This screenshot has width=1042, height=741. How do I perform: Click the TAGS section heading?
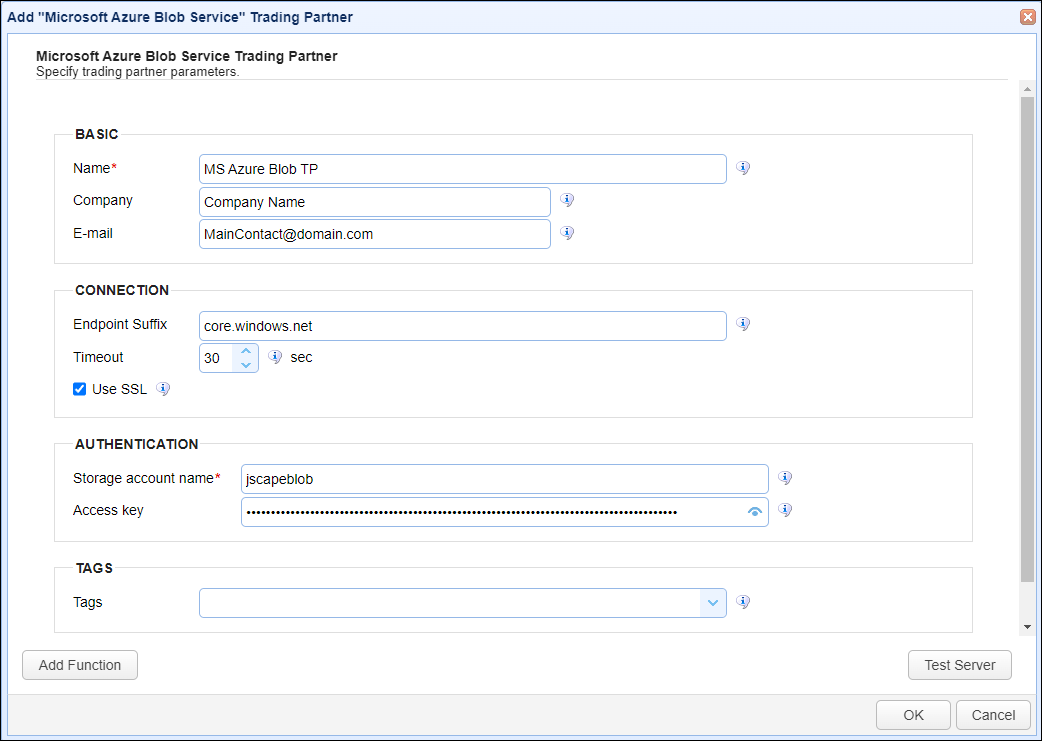94,568
